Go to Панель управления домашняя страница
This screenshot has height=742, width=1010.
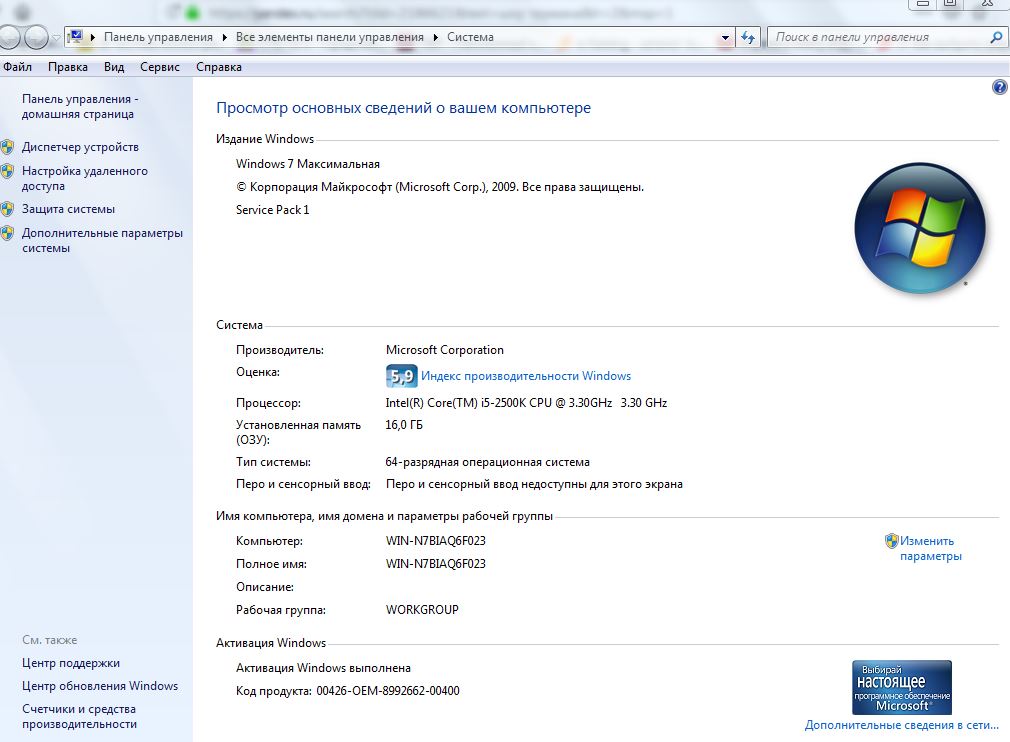coord(80,106)
